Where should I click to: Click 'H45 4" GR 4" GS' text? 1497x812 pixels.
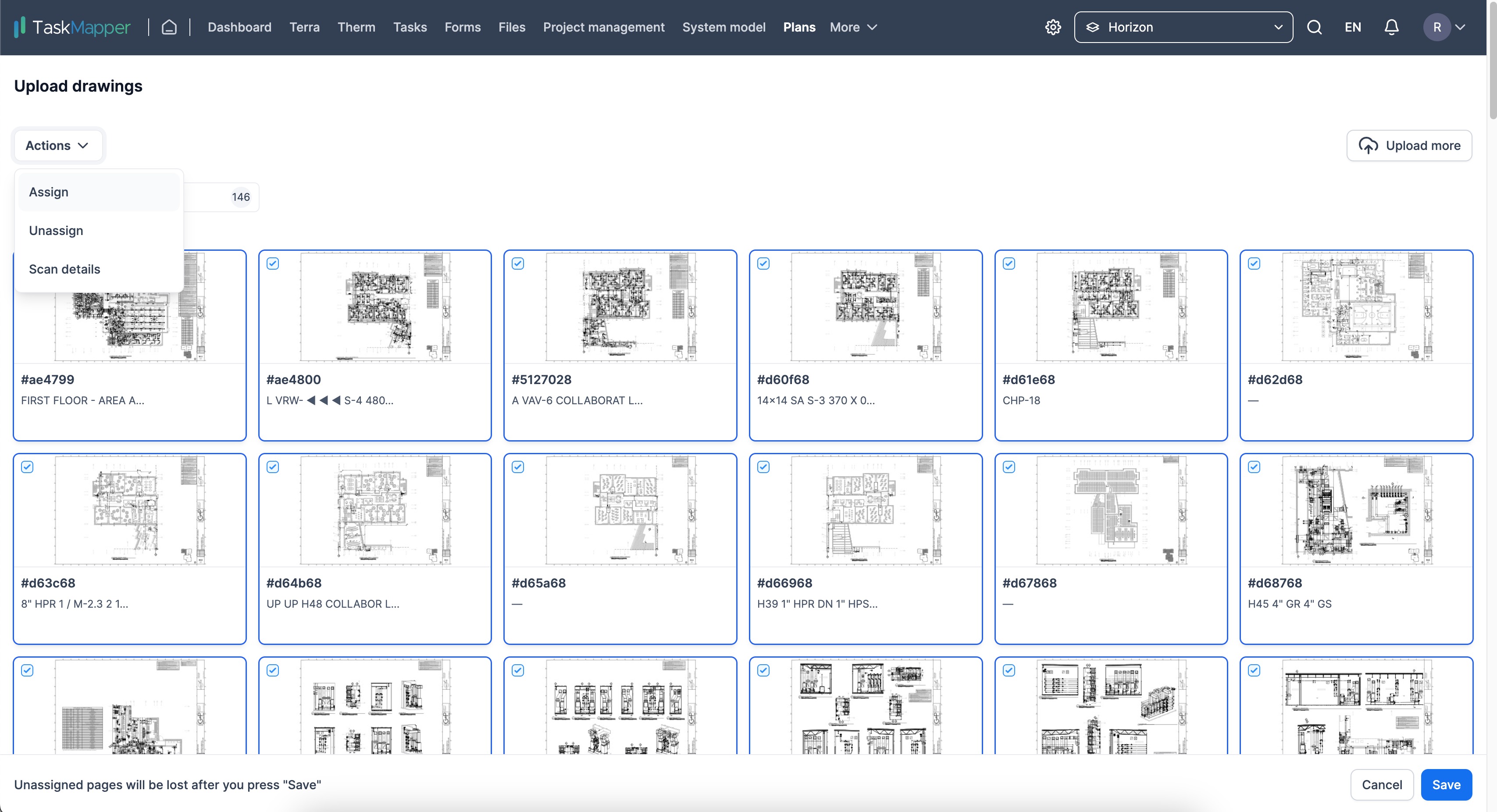(1290, 604)
